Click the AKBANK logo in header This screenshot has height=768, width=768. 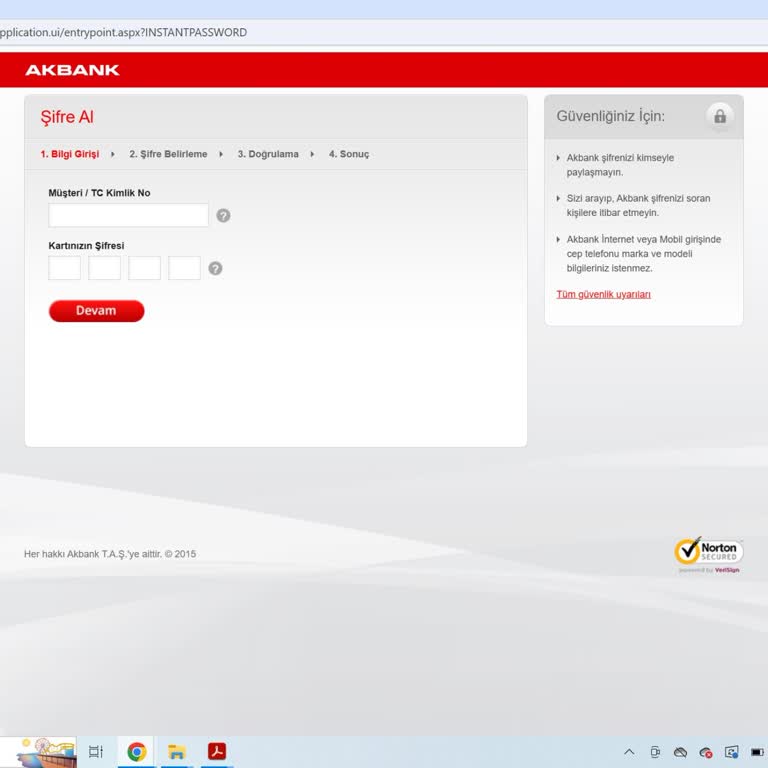coord(72,70)
